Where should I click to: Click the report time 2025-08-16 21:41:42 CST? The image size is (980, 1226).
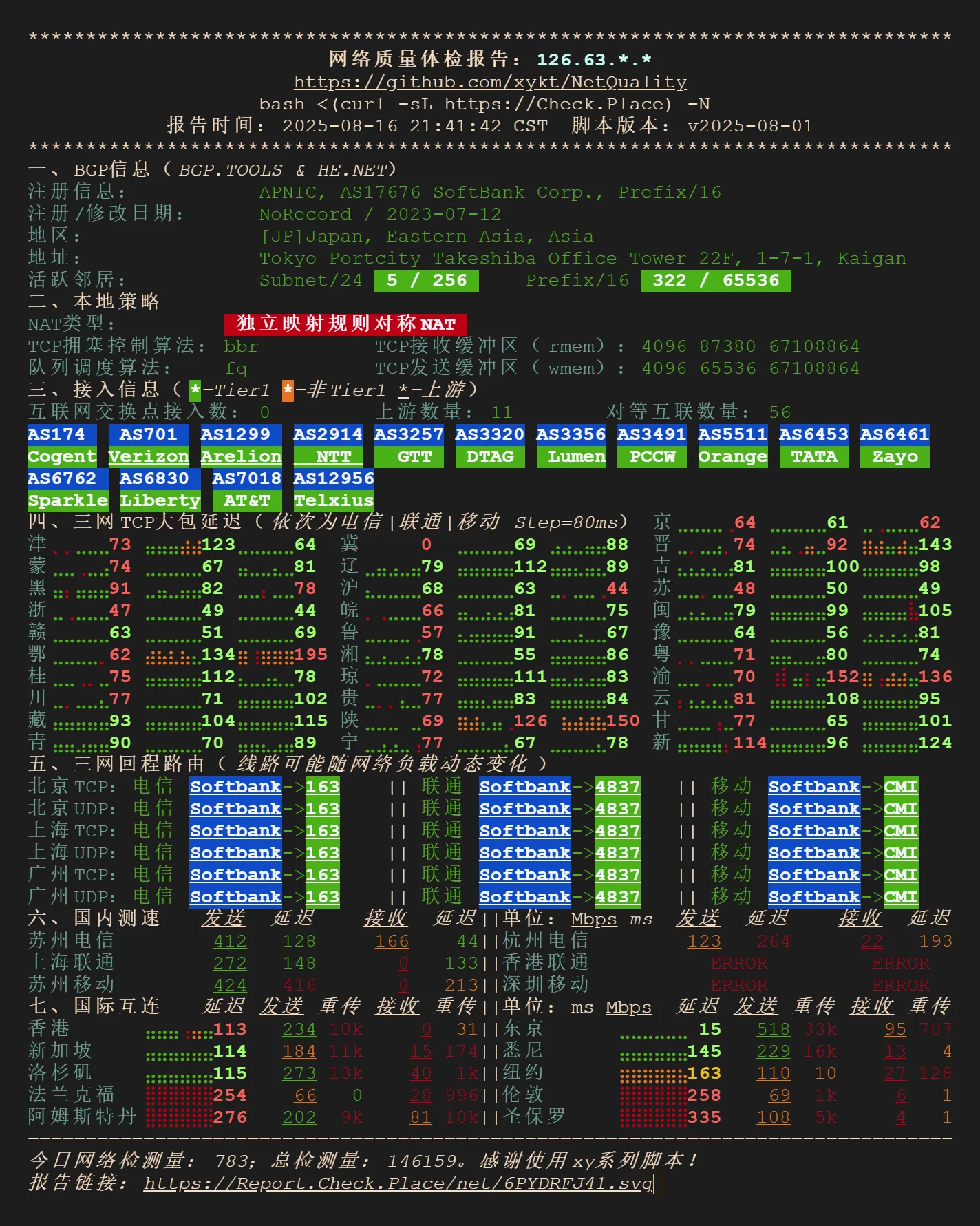tap(415, 126)
